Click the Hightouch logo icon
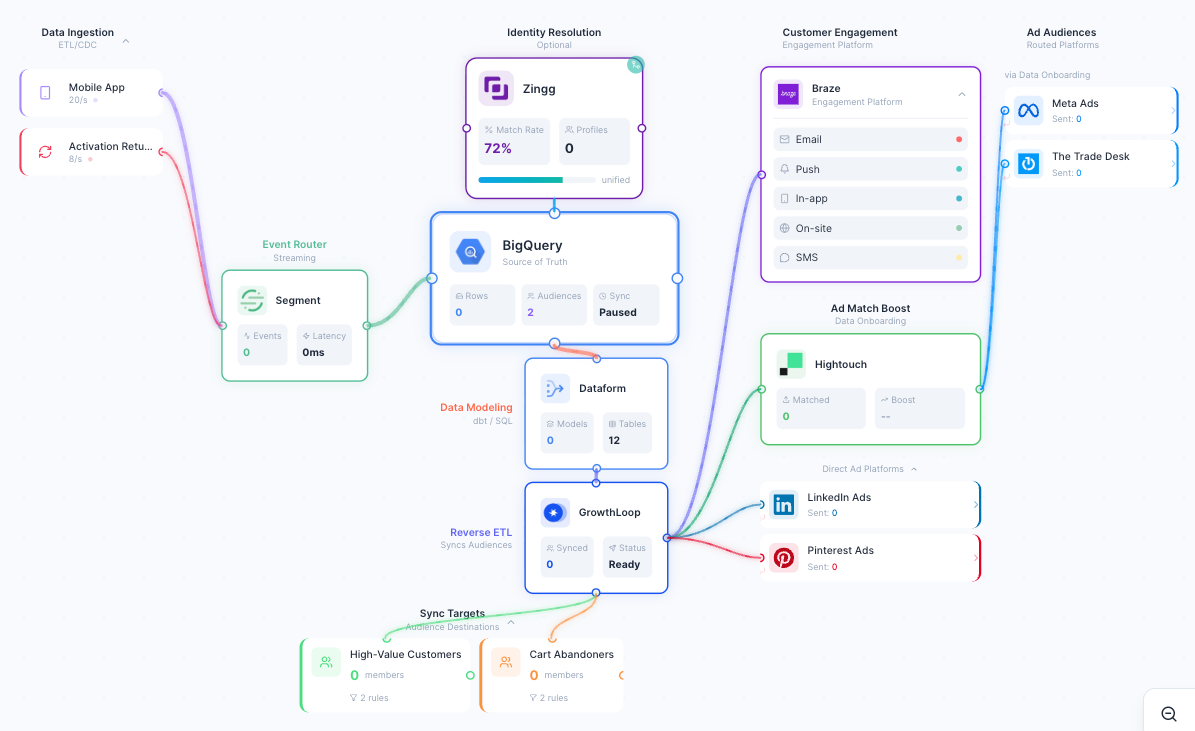Viewport: 1195px width, 731px height. (x=791, y=364)
